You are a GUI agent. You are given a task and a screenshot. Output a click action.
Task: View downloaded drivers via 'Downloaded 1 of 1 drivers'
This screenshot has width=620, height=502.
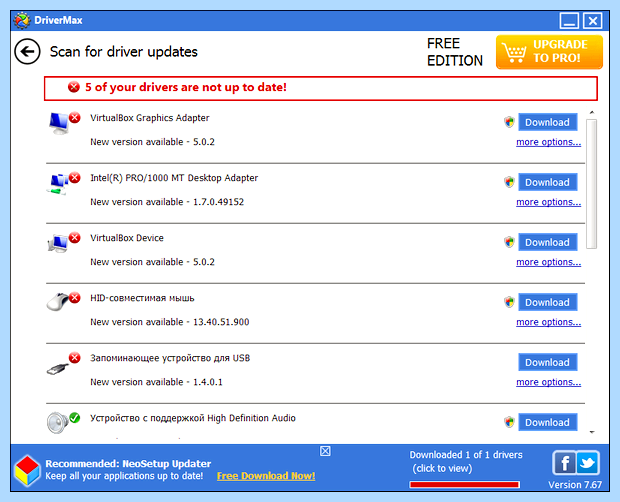pos(466,461)
